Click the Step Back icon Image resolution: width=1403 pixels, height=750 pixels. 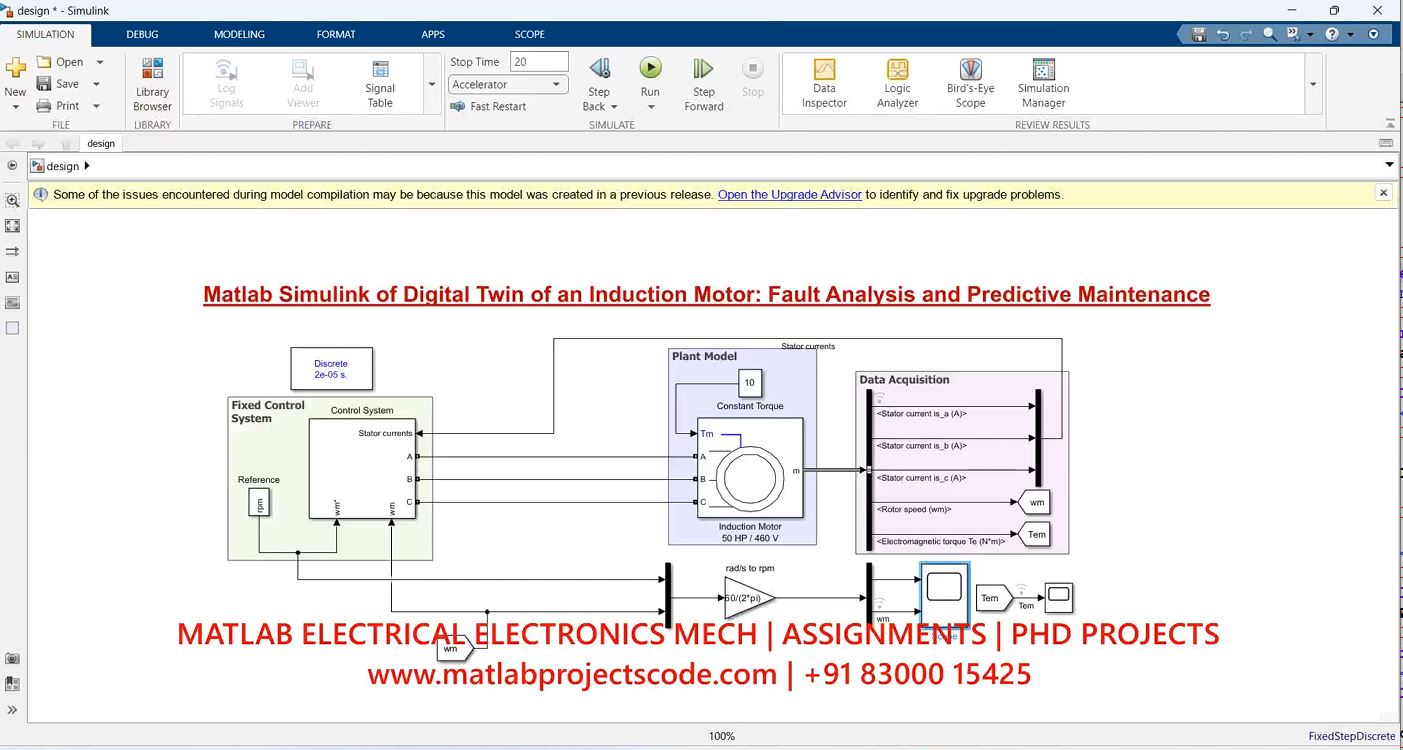(x=599, y=69)
